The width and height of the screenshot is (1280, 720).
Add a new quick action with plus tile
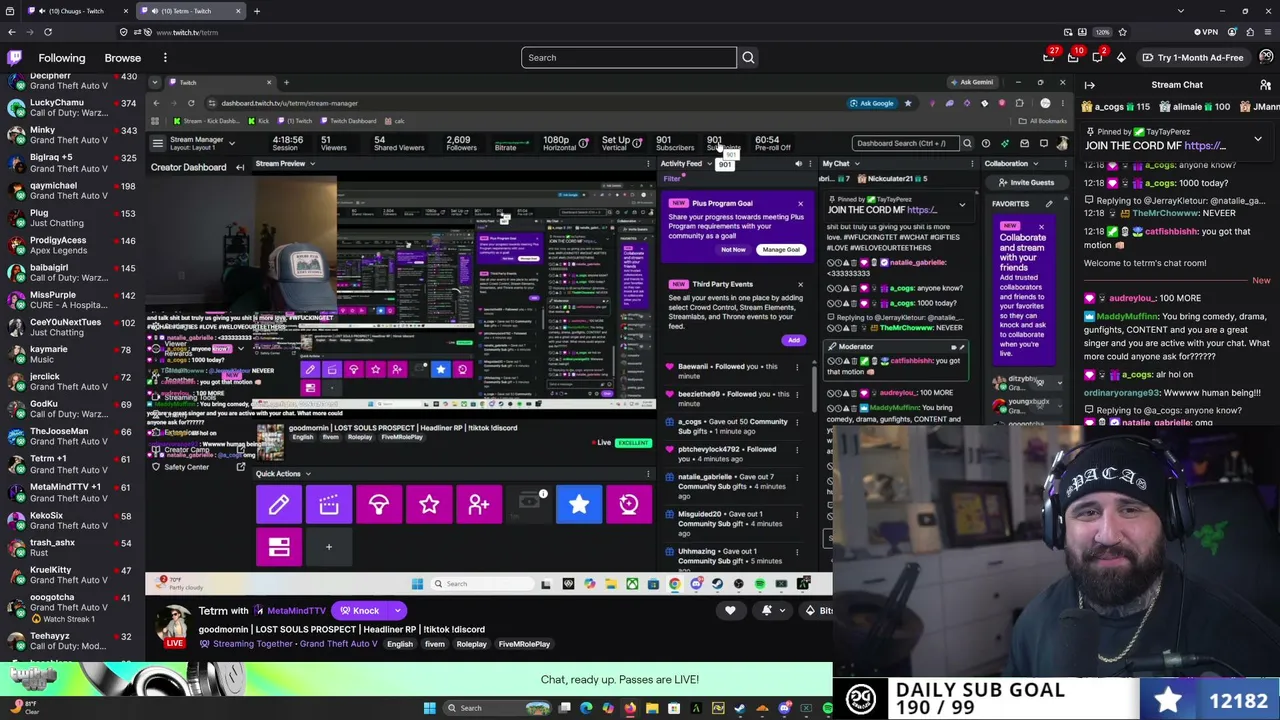coord(329,547)
